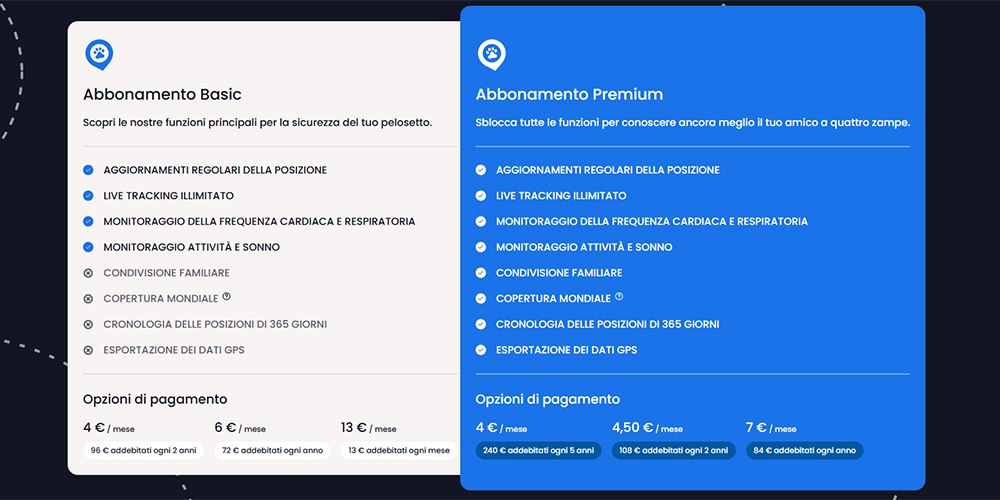Open the Abbonamento Basic heading
This screenshot has width=1000, height=500.
[x=162, y=95]
